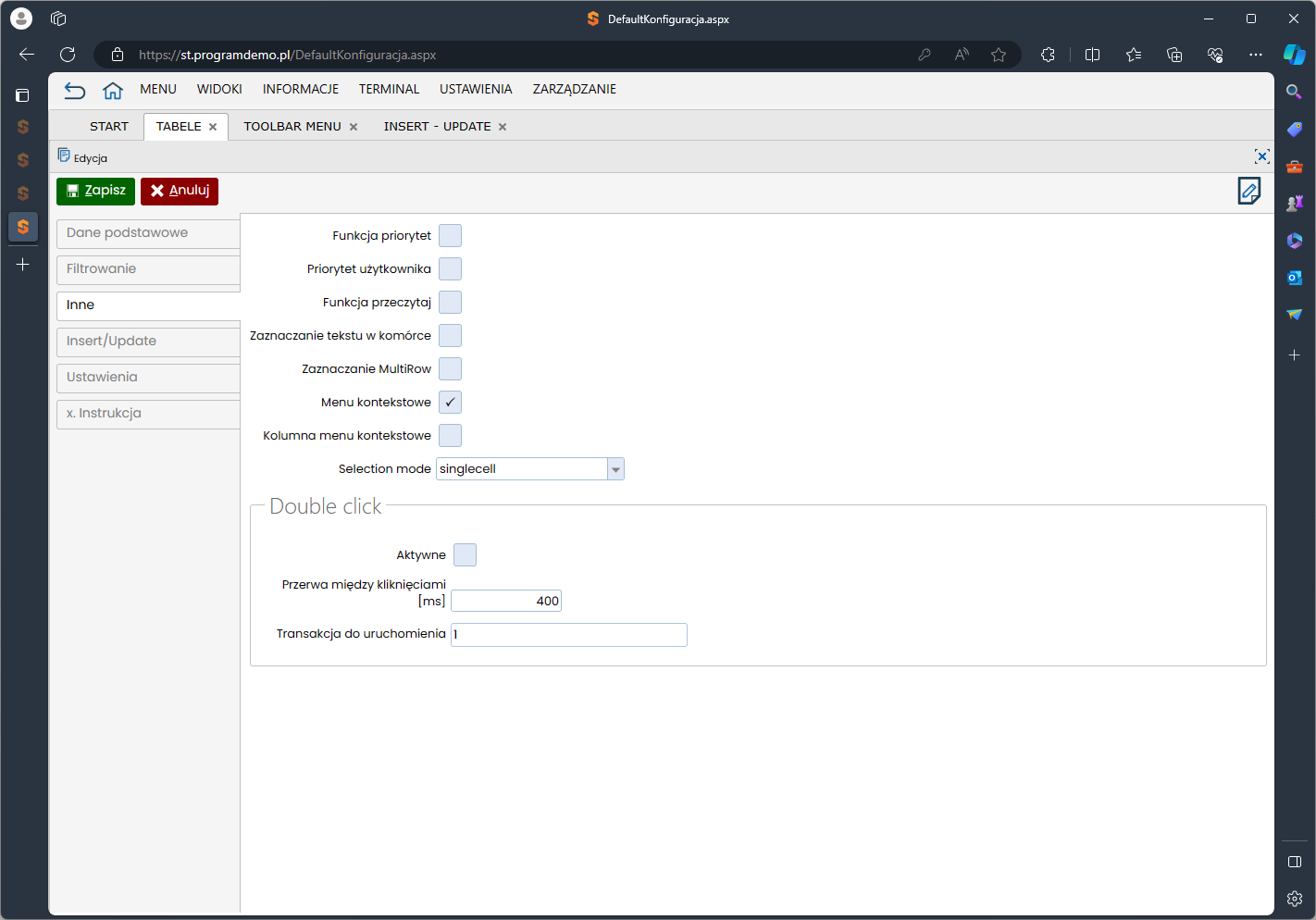Screen dimensions: 1316x920
Task: Click sidebar search magnifier icon
Action: 1294,92
